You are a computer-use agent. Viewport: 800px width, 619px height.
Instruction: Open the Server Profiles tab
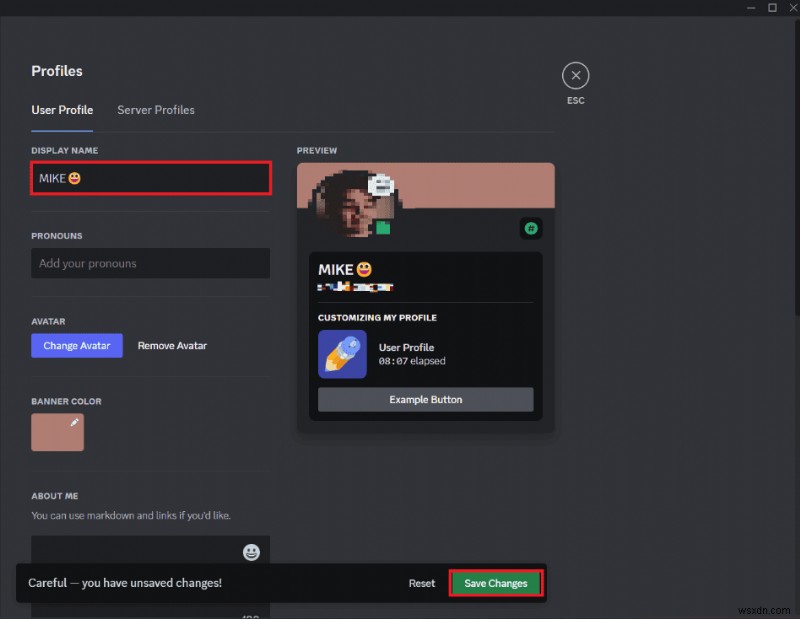point(156,110)
